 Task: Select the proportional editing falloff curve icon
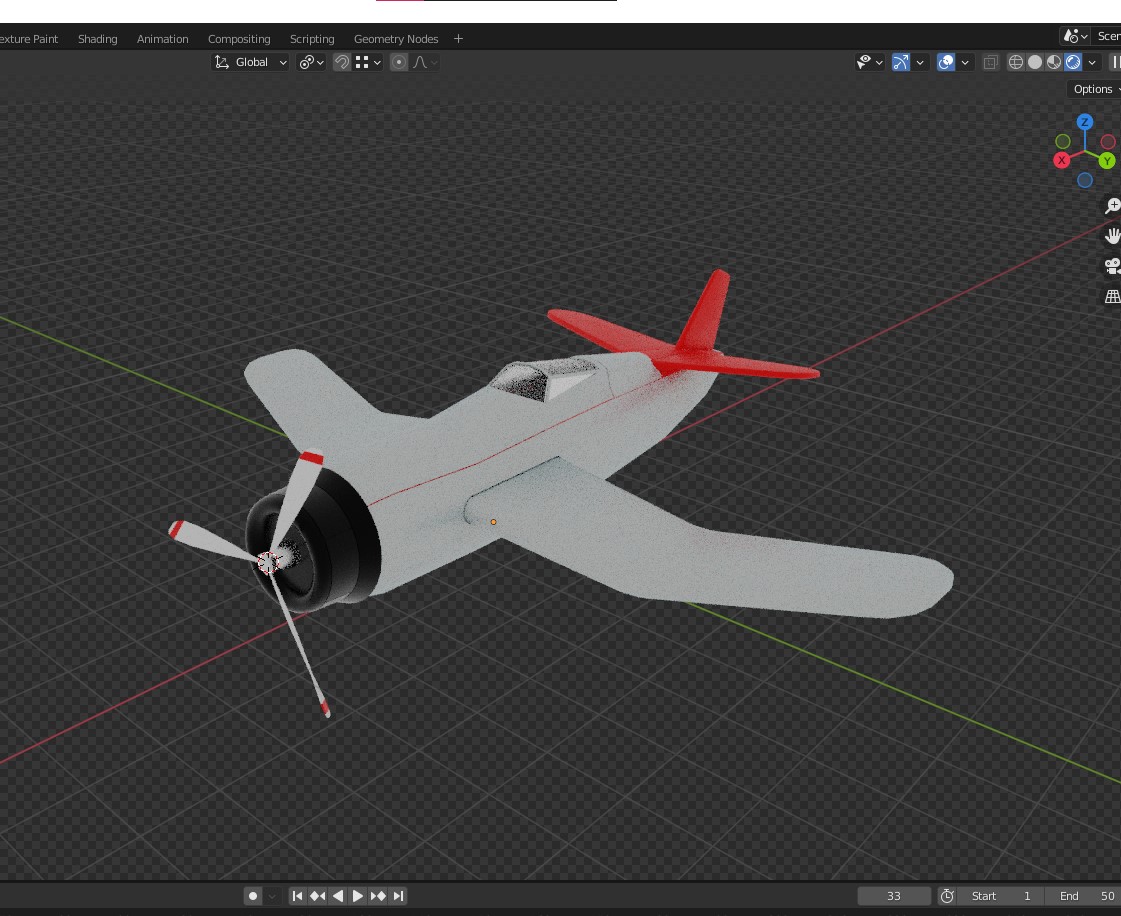tap(421, 62)
